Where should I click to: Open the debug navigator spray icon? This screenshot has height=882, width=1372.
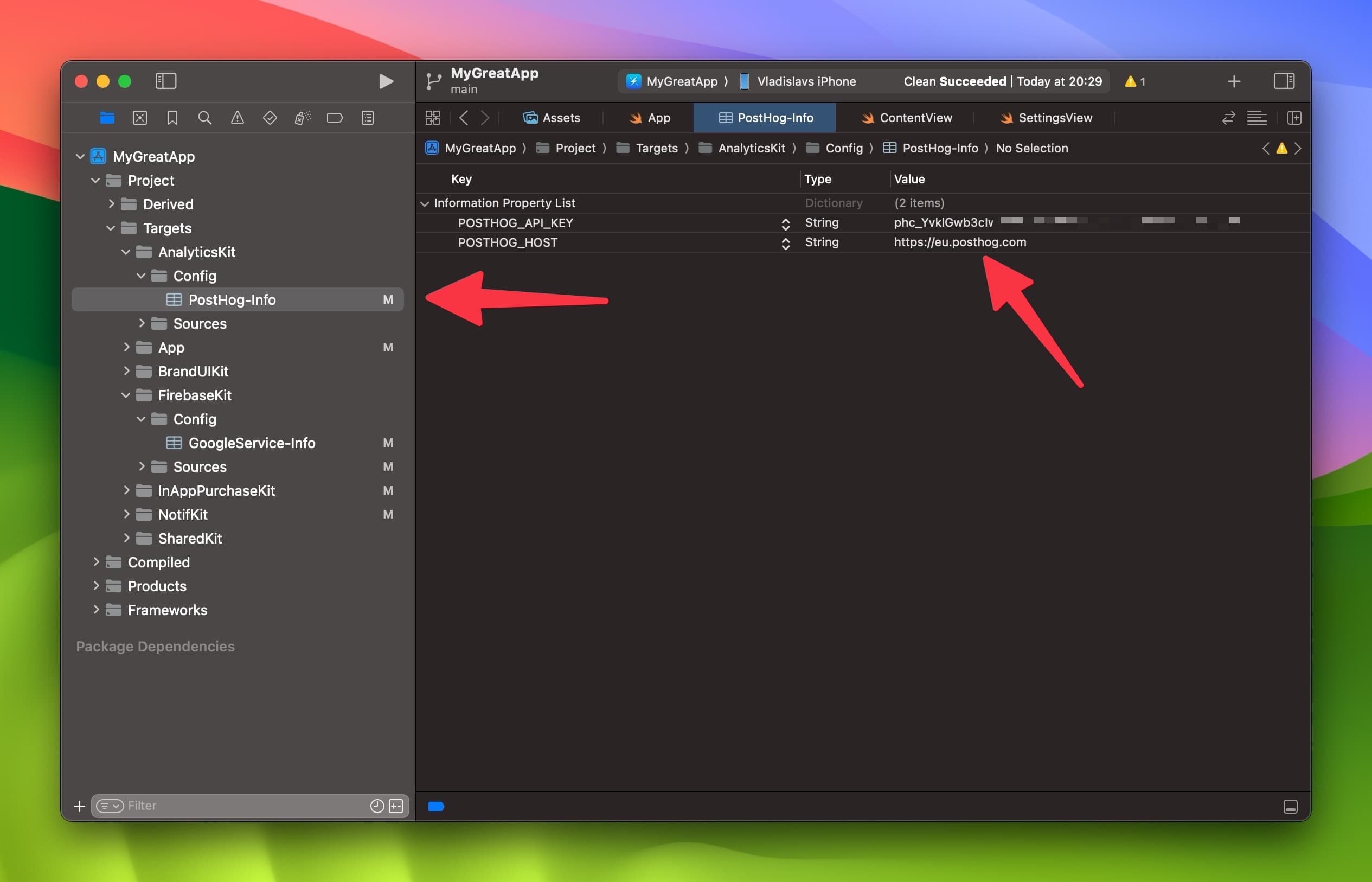[x=303, y=118]
